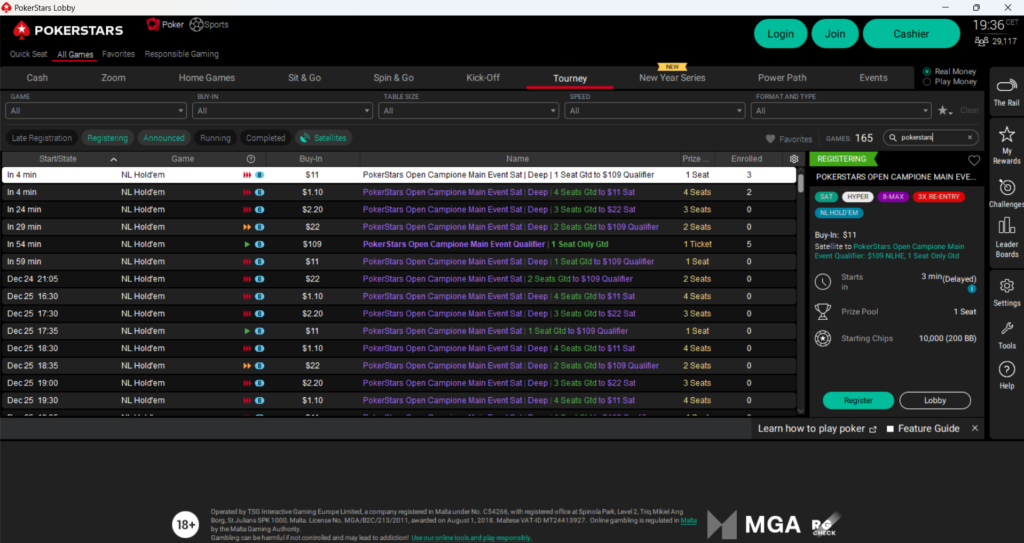This screenshot has width=1024, height=543.
Task: Sort by Buy-In column header
Action: click(x=311, y=159)
